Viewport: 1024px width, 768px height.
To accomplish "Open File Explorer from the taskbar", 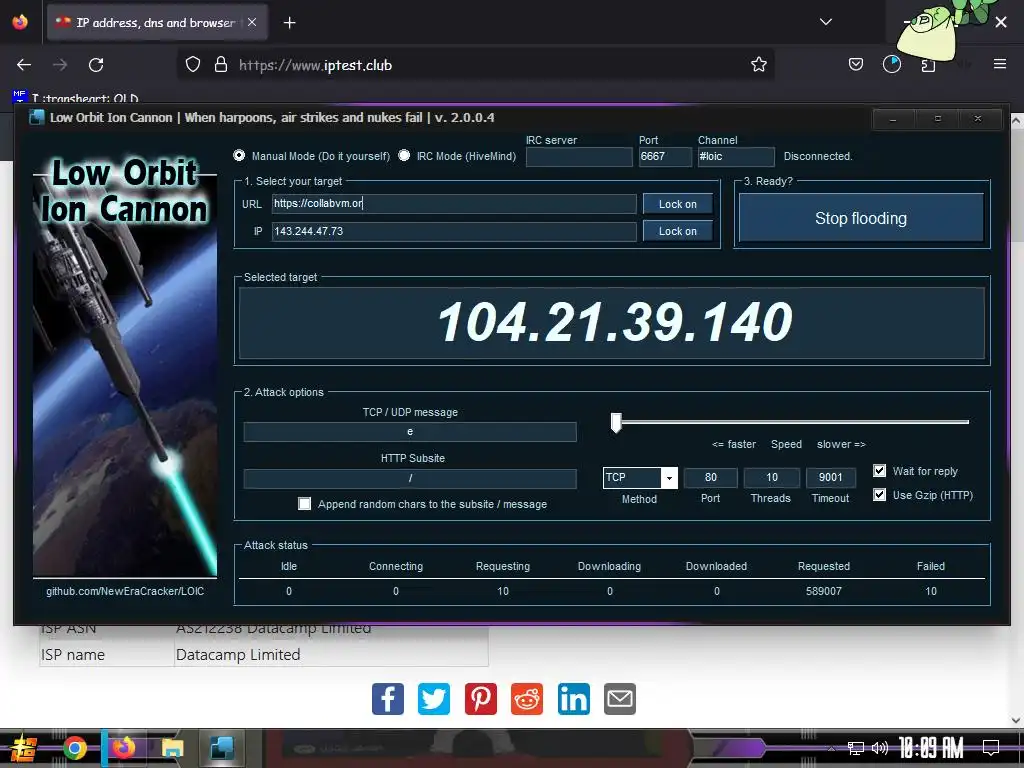I will [x=173, y=748].
